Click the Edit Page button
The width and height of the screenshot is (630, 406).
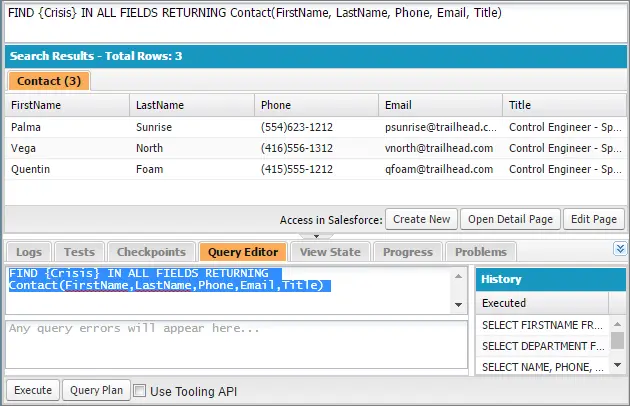[x=594, y=219]
